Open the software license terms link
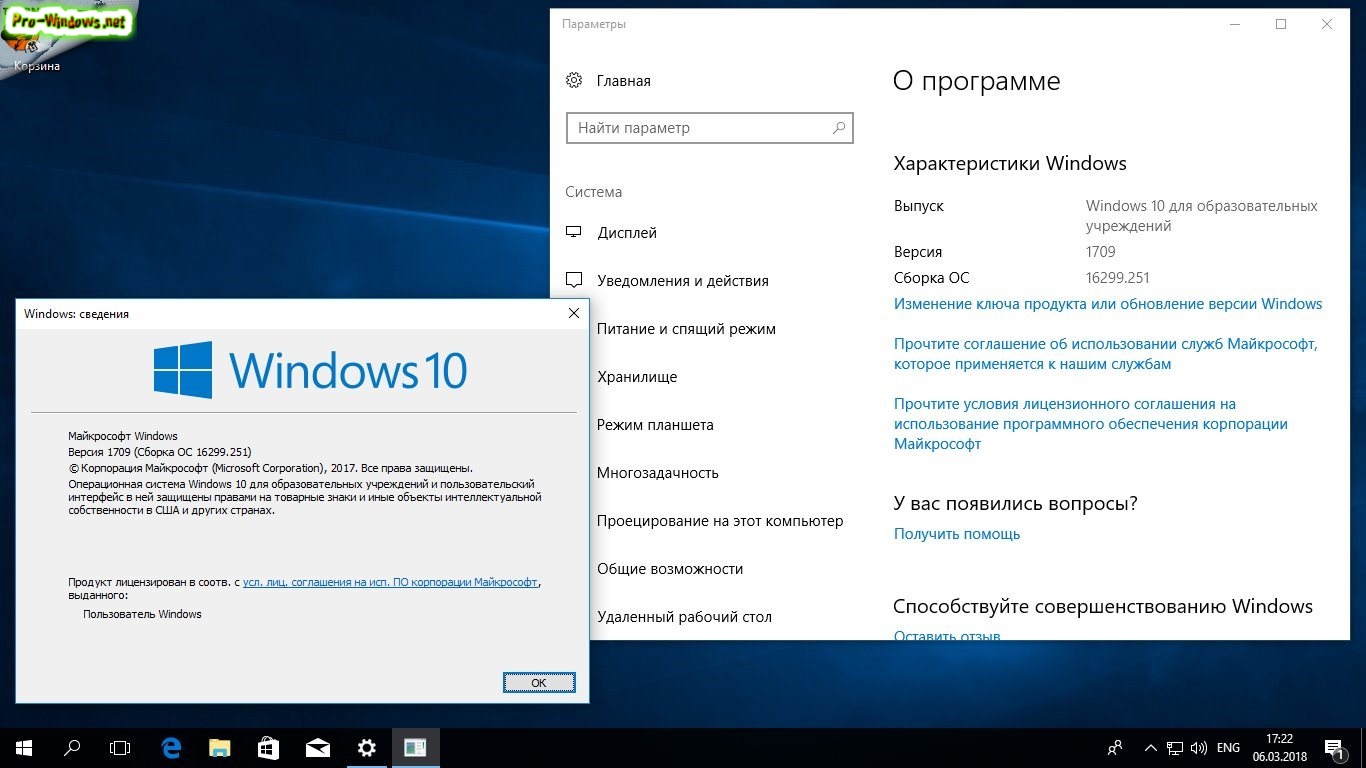The height and width of the screenshot is (768, 1366). (1091, 424)
